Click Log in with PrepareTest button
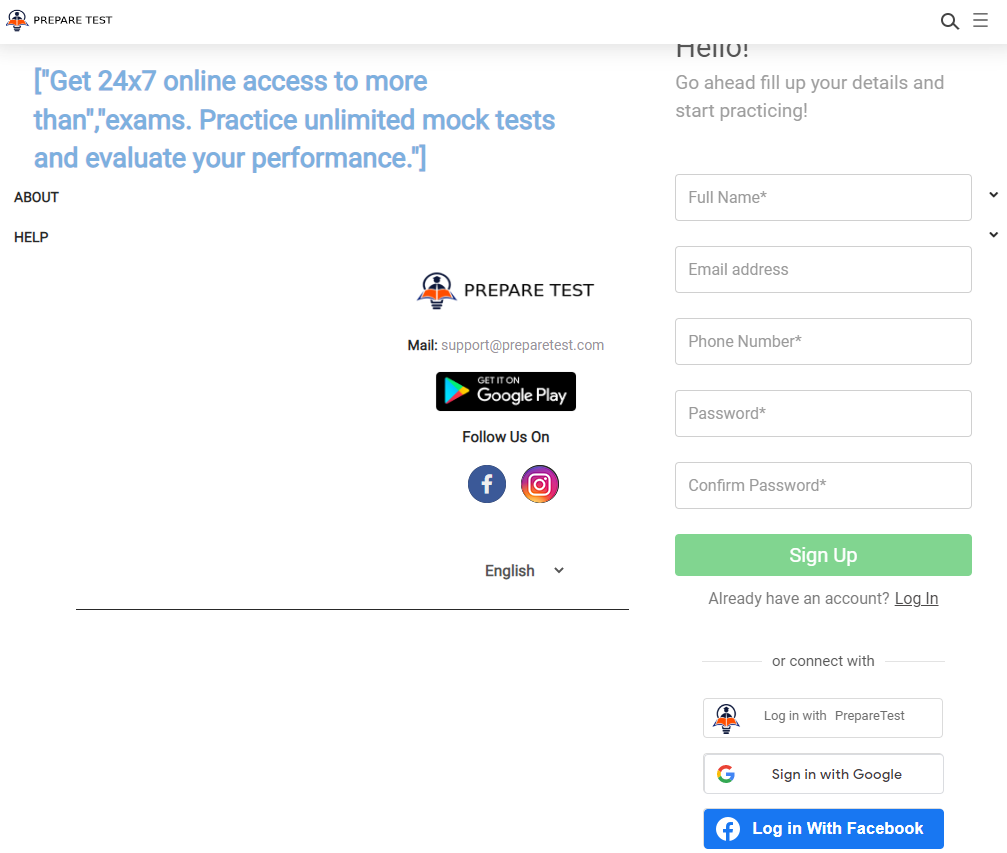This screenshot has height=853, width=1007. [x=823, y=717]
